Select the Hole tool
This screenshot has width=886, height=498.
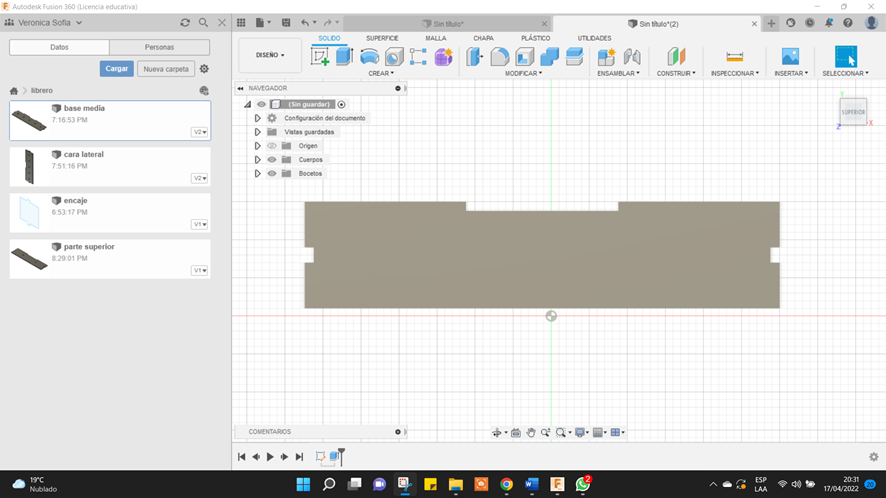[394, 57]
